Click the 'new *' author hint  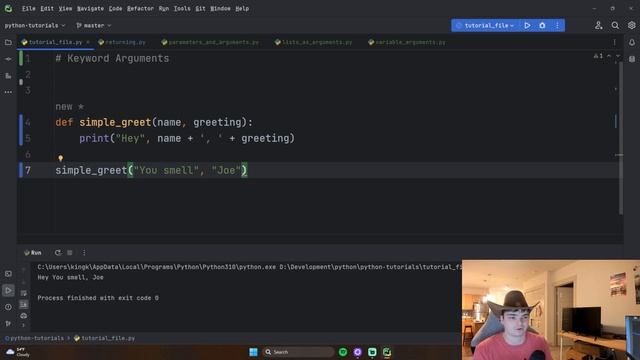[x=69, y=107]
